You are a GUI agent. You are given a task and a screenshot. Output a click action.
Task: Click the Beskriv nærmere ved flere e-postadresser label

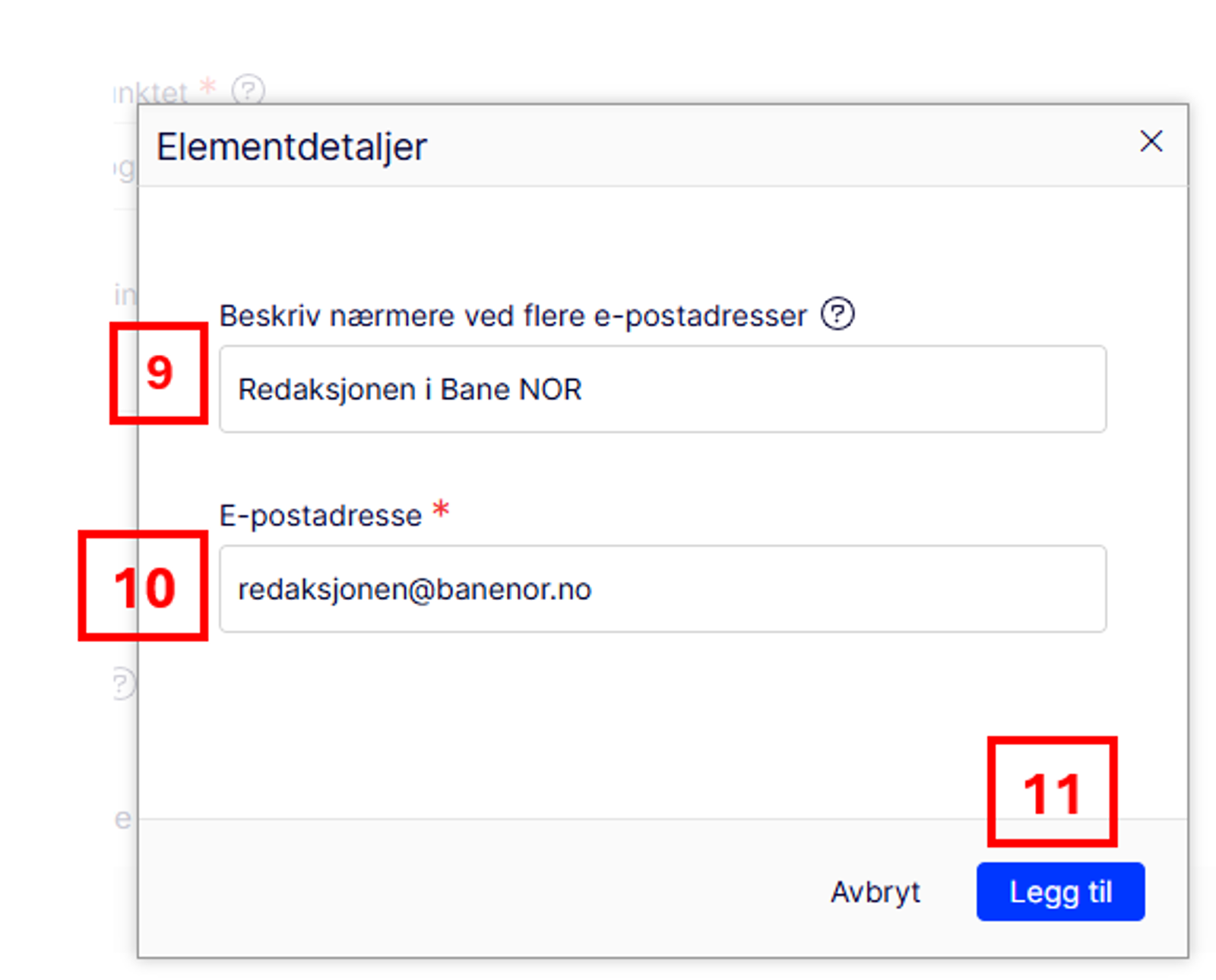pyautogui.click(x=513, y=316)
